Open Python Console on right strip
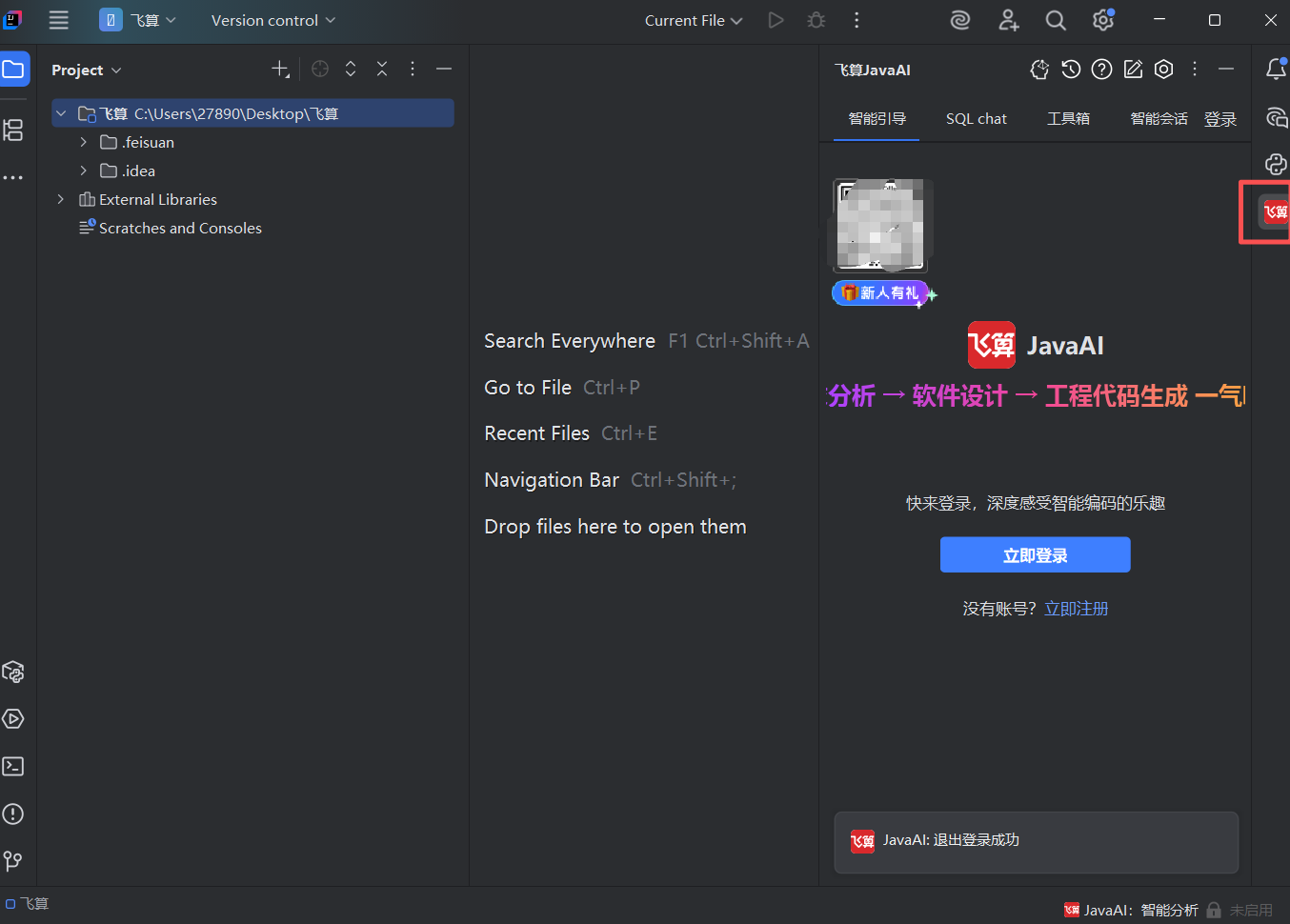This screenshot has width=1290, height=924. 1276,164
